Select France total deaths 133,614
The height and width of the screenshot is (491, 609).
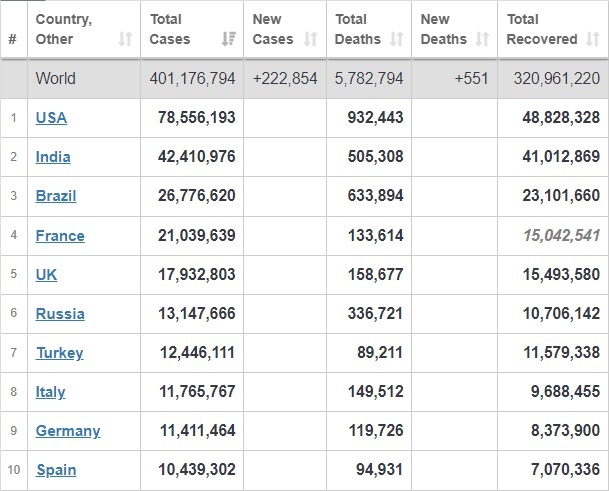click(x=376, y=235)
